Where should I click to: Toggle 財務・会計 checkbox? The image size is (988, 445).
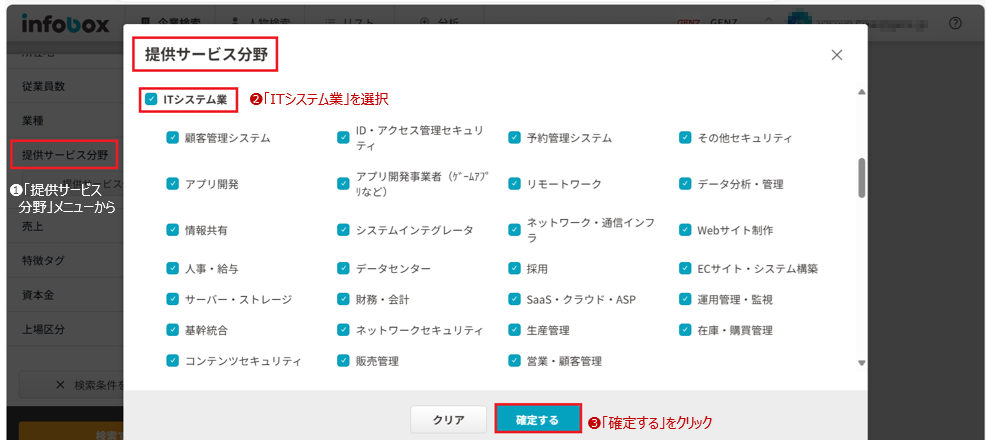coord(343,299)
